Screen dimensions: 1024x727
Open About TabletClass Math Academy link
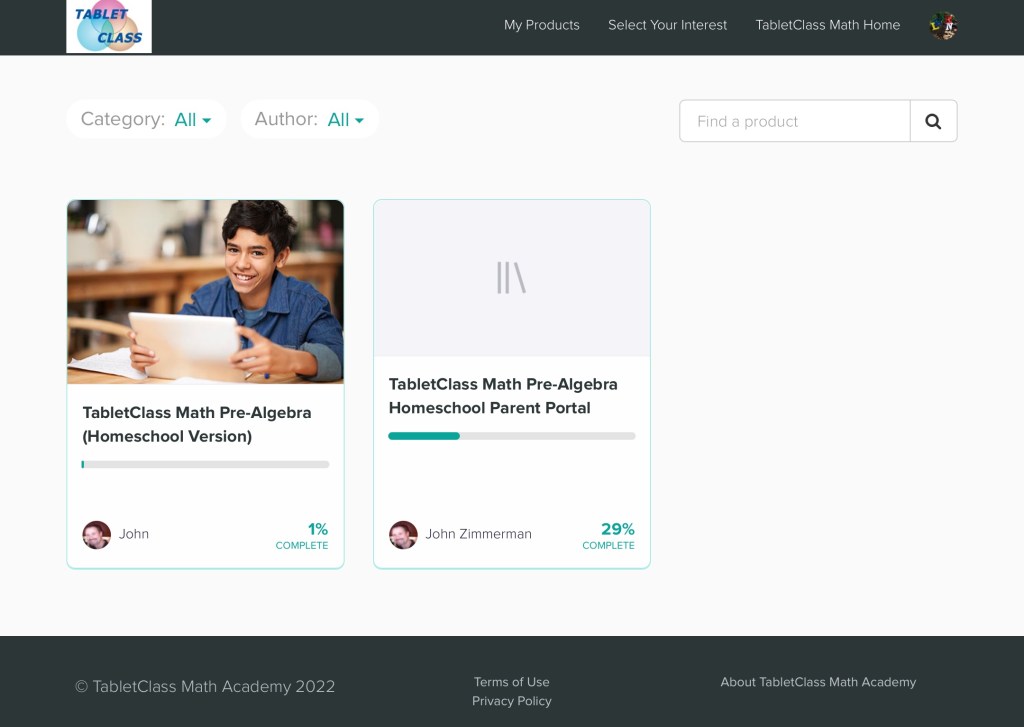pyautogui.click(x=818, y=682)
